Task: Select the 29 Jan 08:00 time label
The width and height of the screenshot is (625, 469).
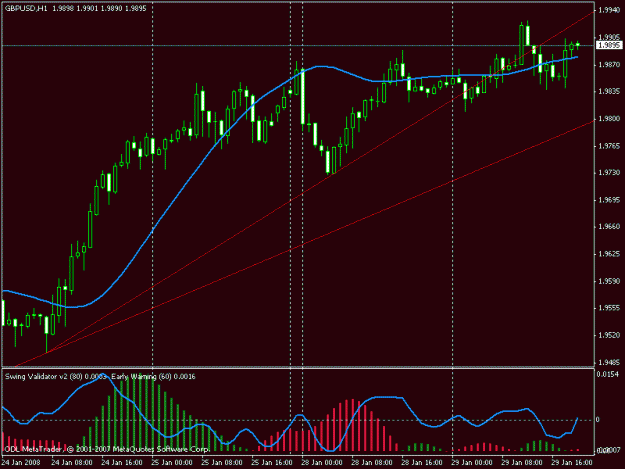Action: click(x=522, y=463)
